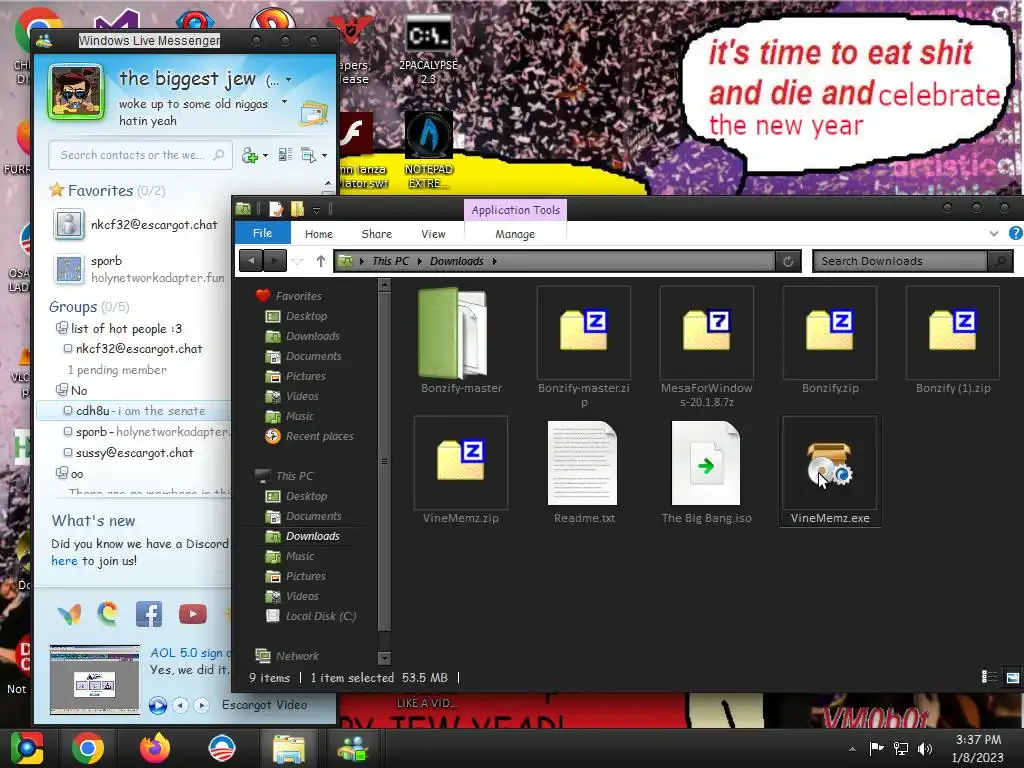This screenshot has height=768, width=1024.
Task: Open Quick Access Toolbar customize dropdown
Action: 316,210
